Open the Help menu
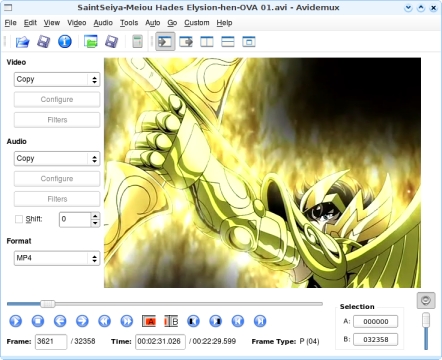442x360 pixels. pos(224,23)
